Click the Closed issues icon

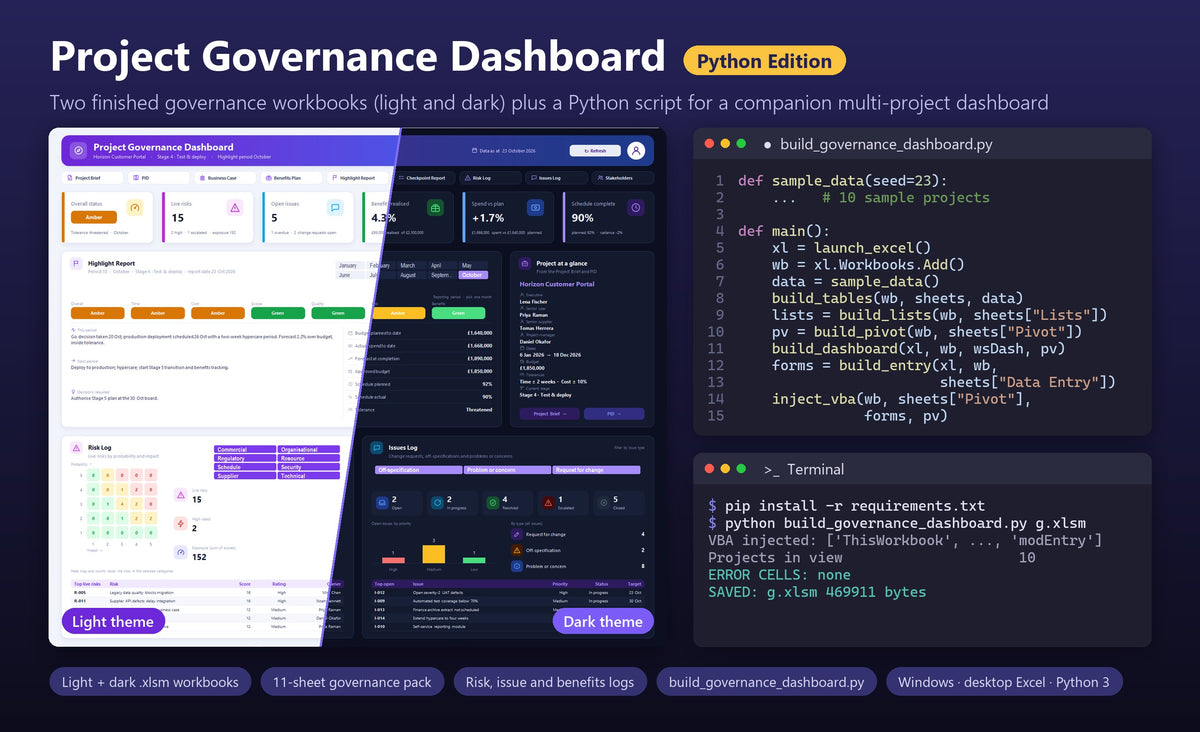click(603, 503)
